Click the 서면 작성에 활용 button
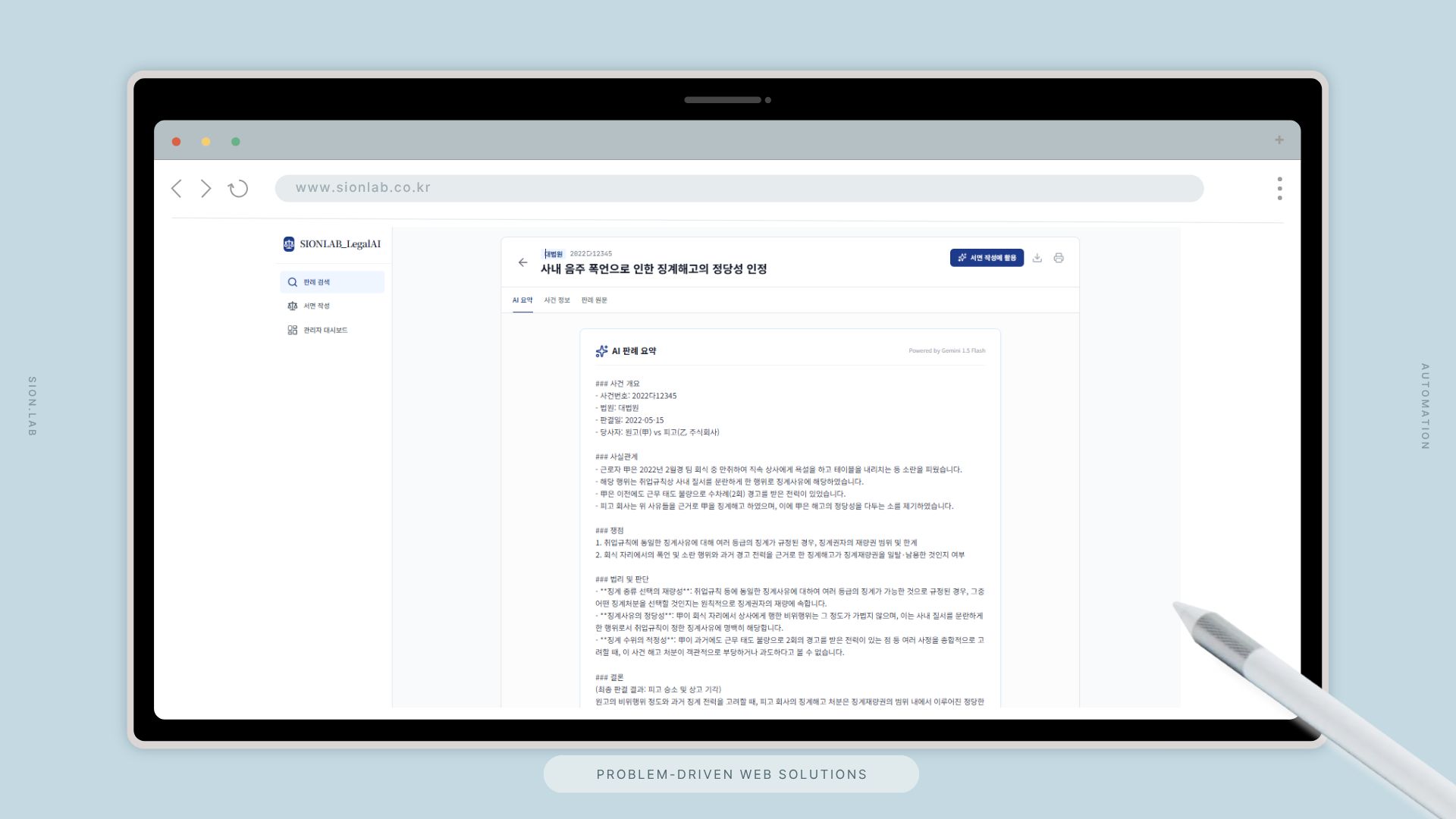The image size is (1456, 819). coord(987,258)
